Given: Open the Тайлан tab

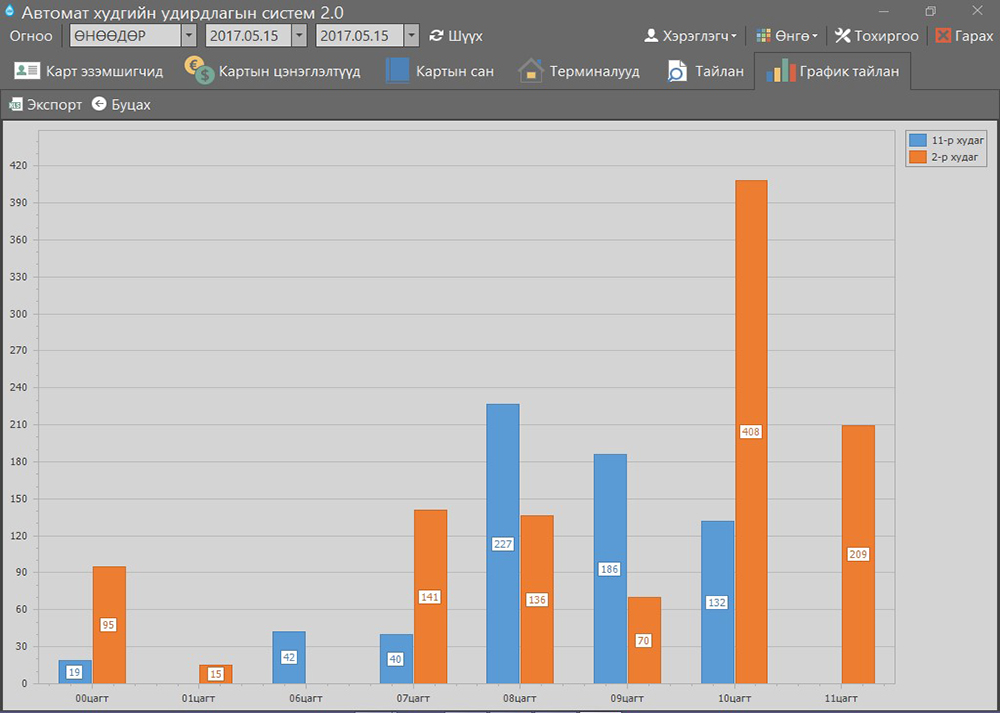Looking at the screenshot, I should 705,71.
